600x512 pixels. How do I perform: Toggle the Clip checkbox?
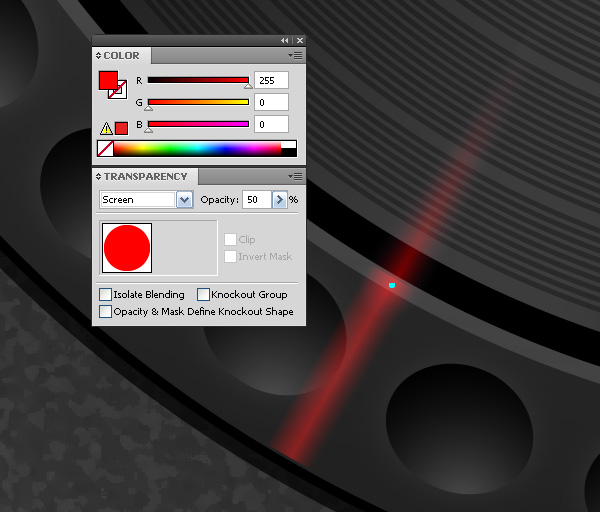(x=230, y=240)
